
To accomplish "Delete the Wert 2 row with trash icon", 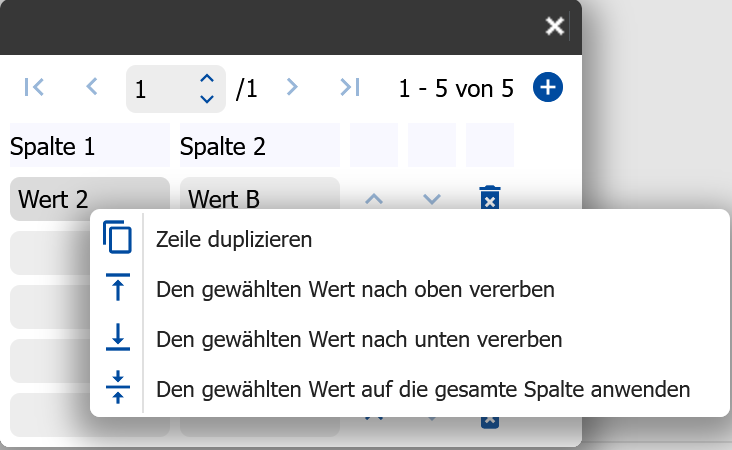I will click(x=489, y=198).
